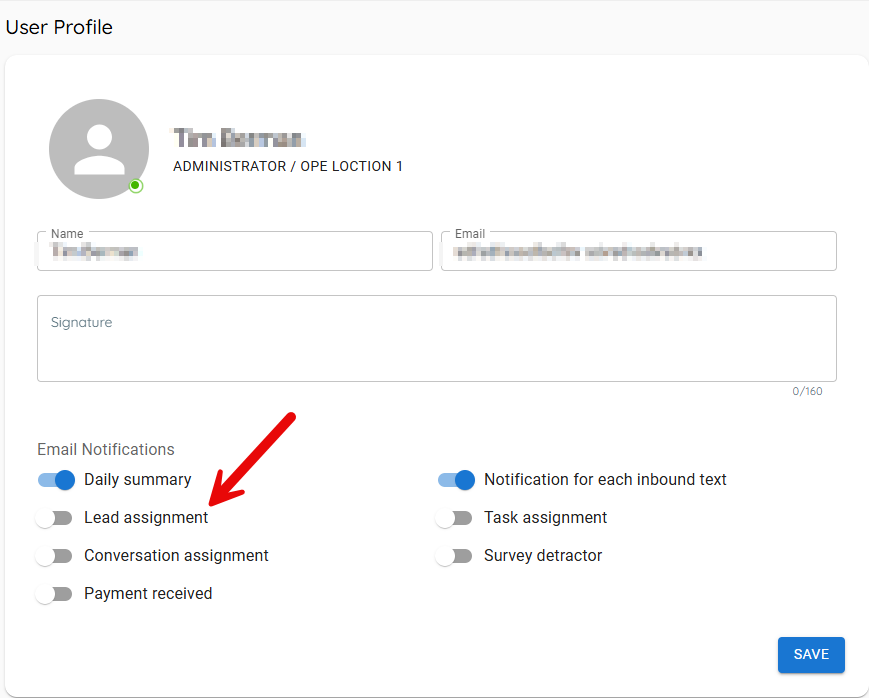This screenshot has height=698, width=869.
Task: Turn off Notification for each inbound text switch
Action: (456, 480)
